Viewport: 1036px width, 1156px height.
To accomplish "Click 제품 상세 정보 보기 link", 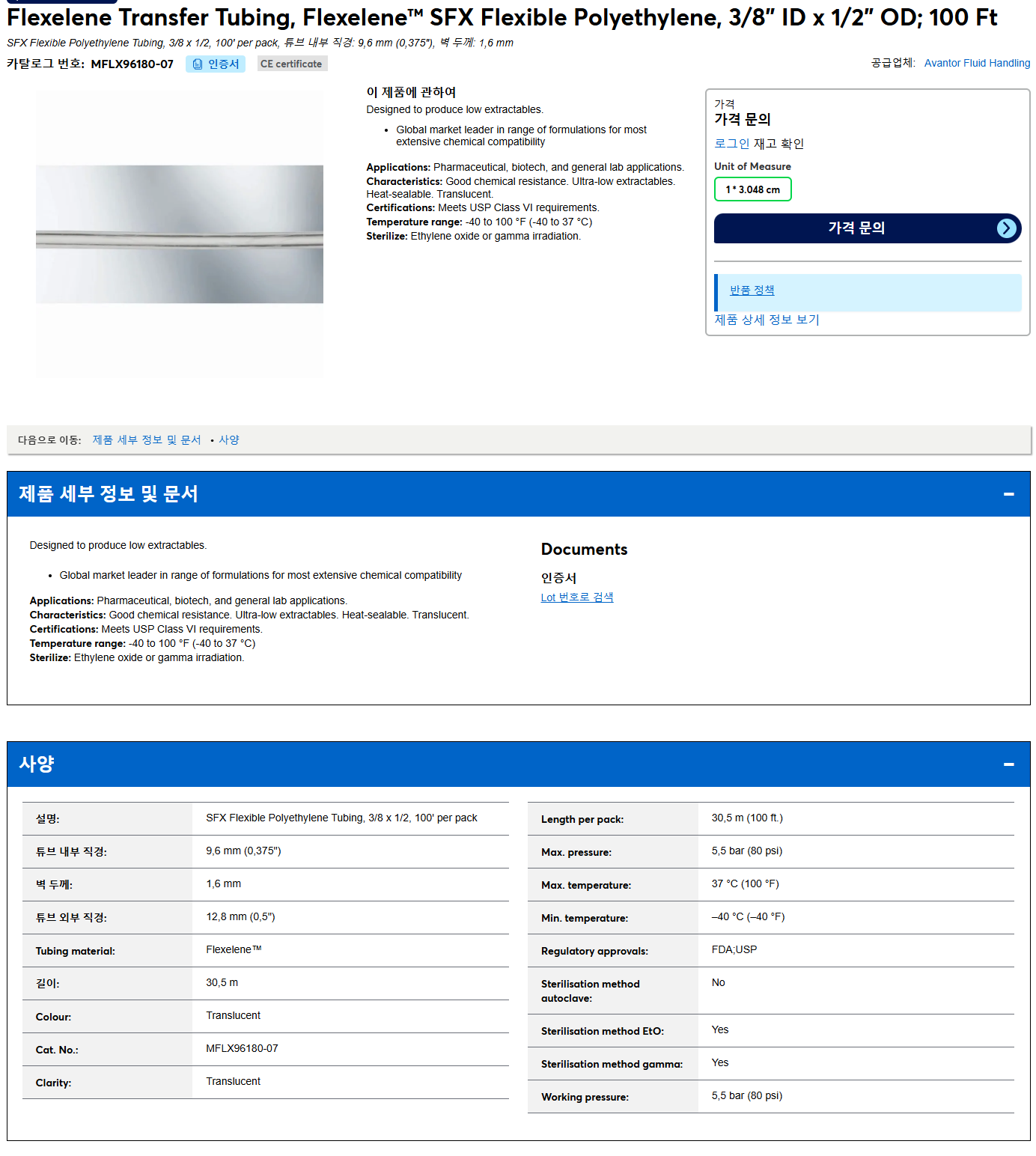I will [767, 320].
